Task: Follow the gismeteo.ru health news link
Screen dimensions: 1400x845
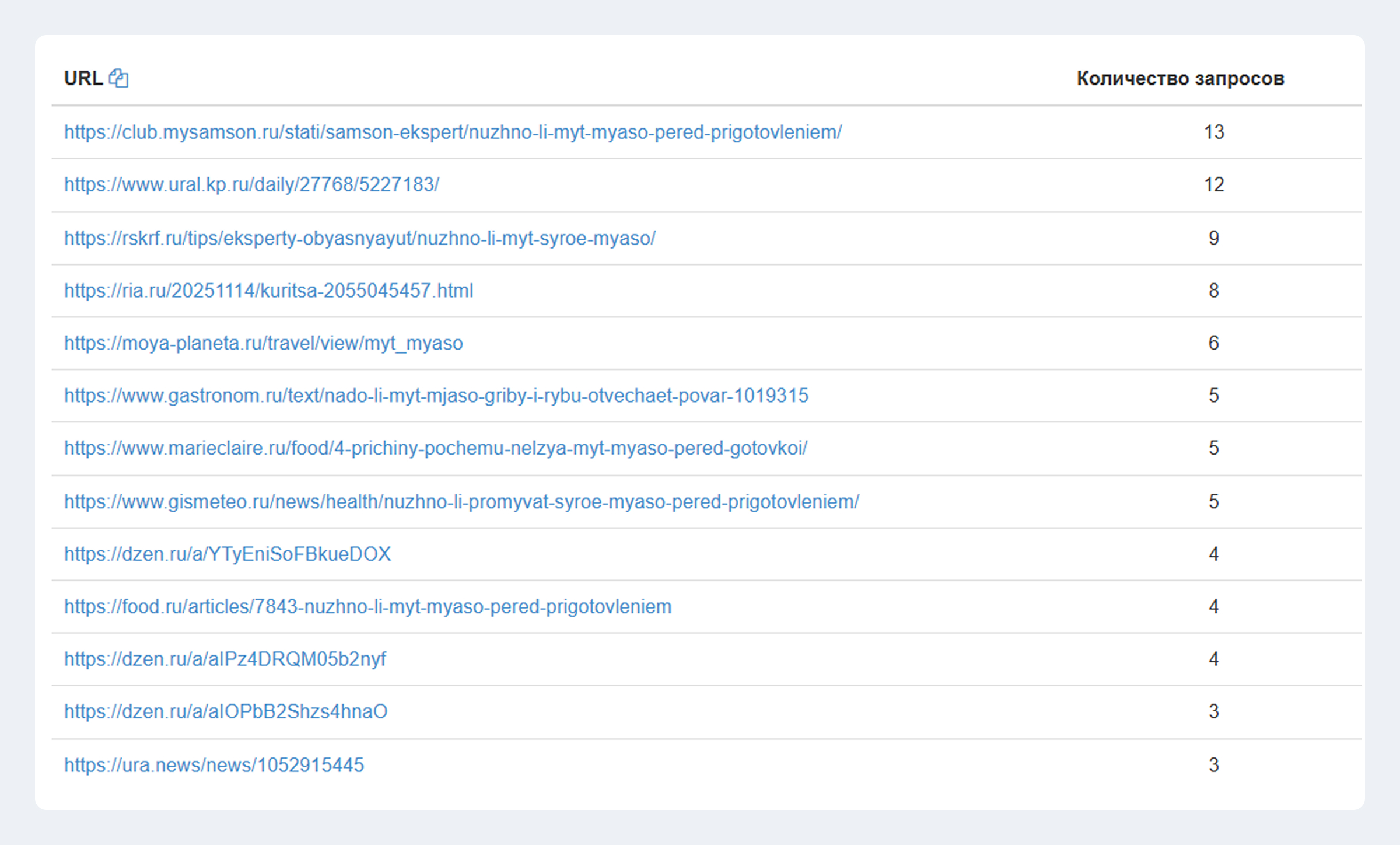Action: (461, 502)
